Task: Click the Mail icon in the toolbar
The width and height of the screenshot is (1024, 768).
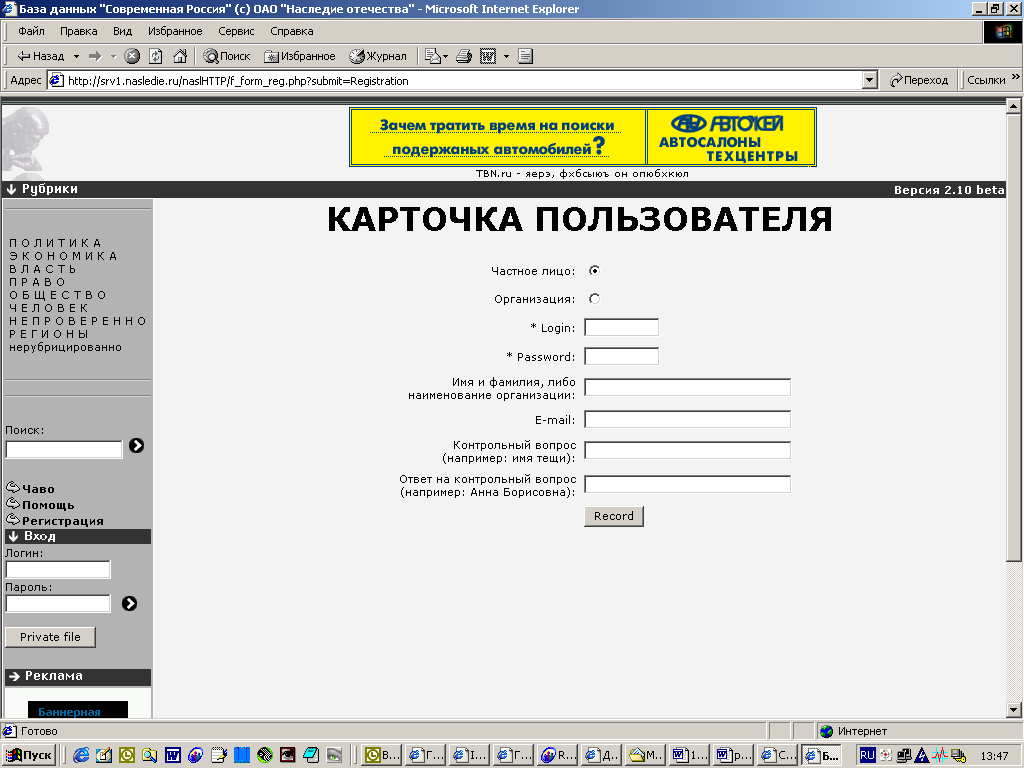Action: coord(432,56)
